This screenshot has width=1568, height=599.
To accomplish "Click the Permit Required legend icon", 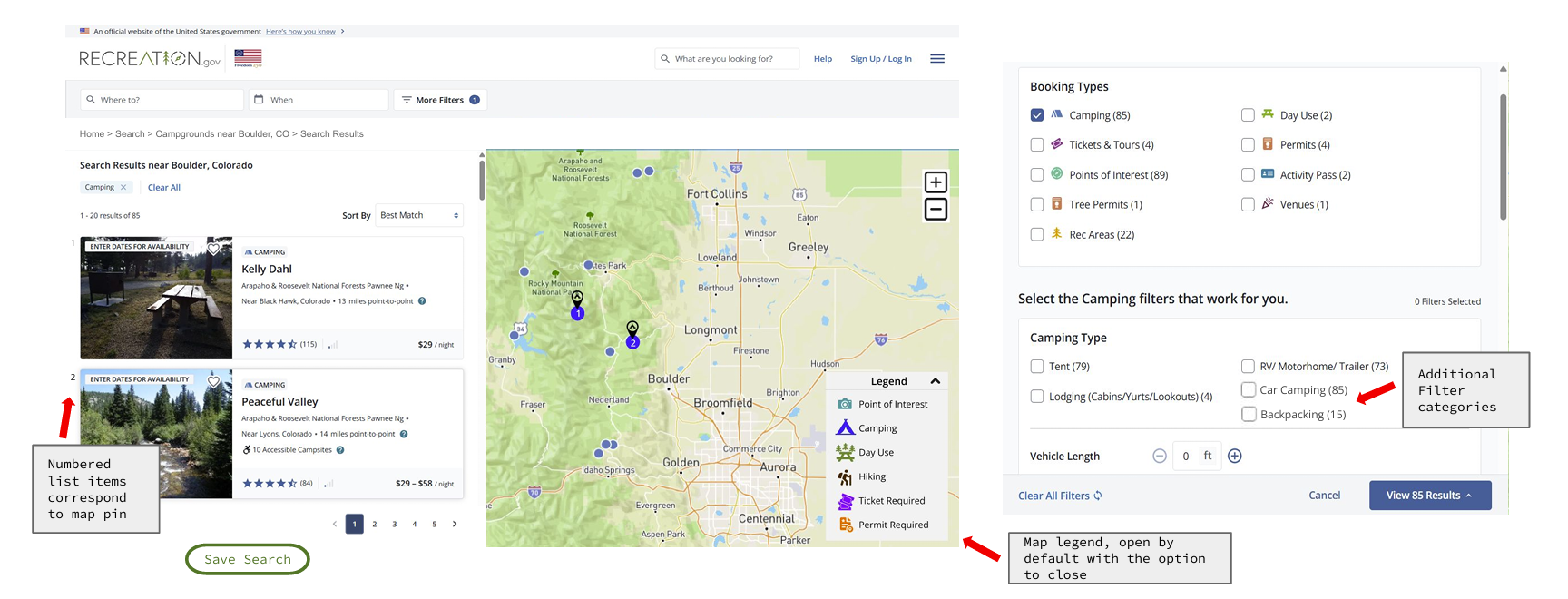I will click(846, 525).
